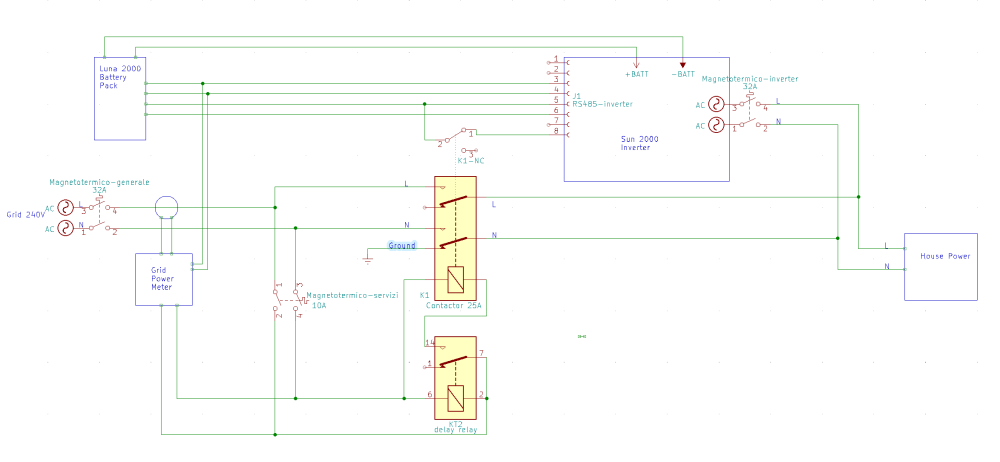Click the 10A rating text

(319, 306)
